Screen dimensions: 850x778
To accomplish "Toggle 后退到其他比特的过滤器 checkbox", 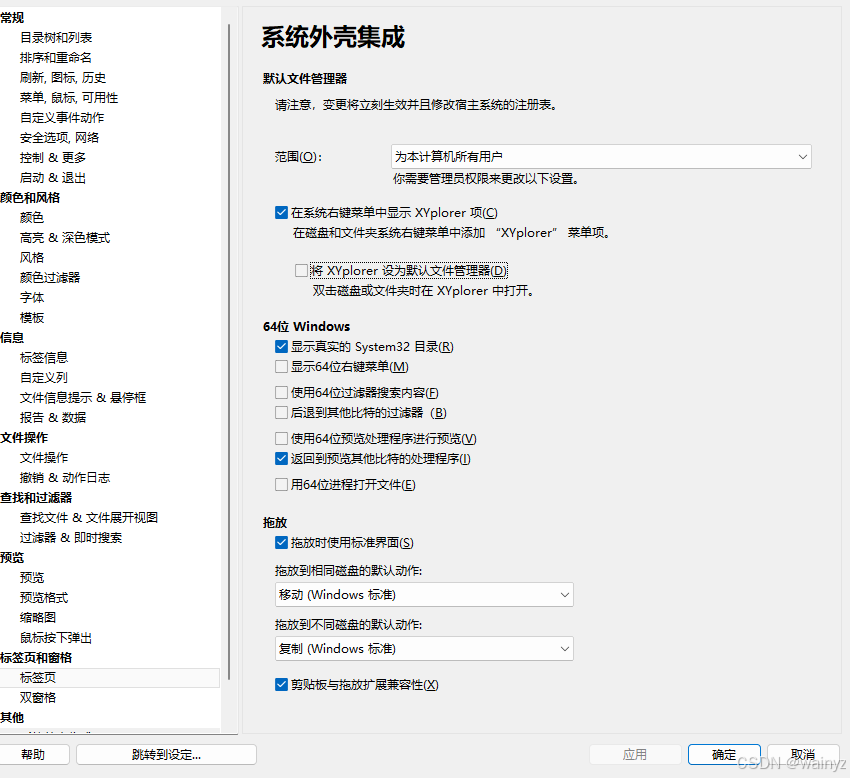I will click(281, 413).
